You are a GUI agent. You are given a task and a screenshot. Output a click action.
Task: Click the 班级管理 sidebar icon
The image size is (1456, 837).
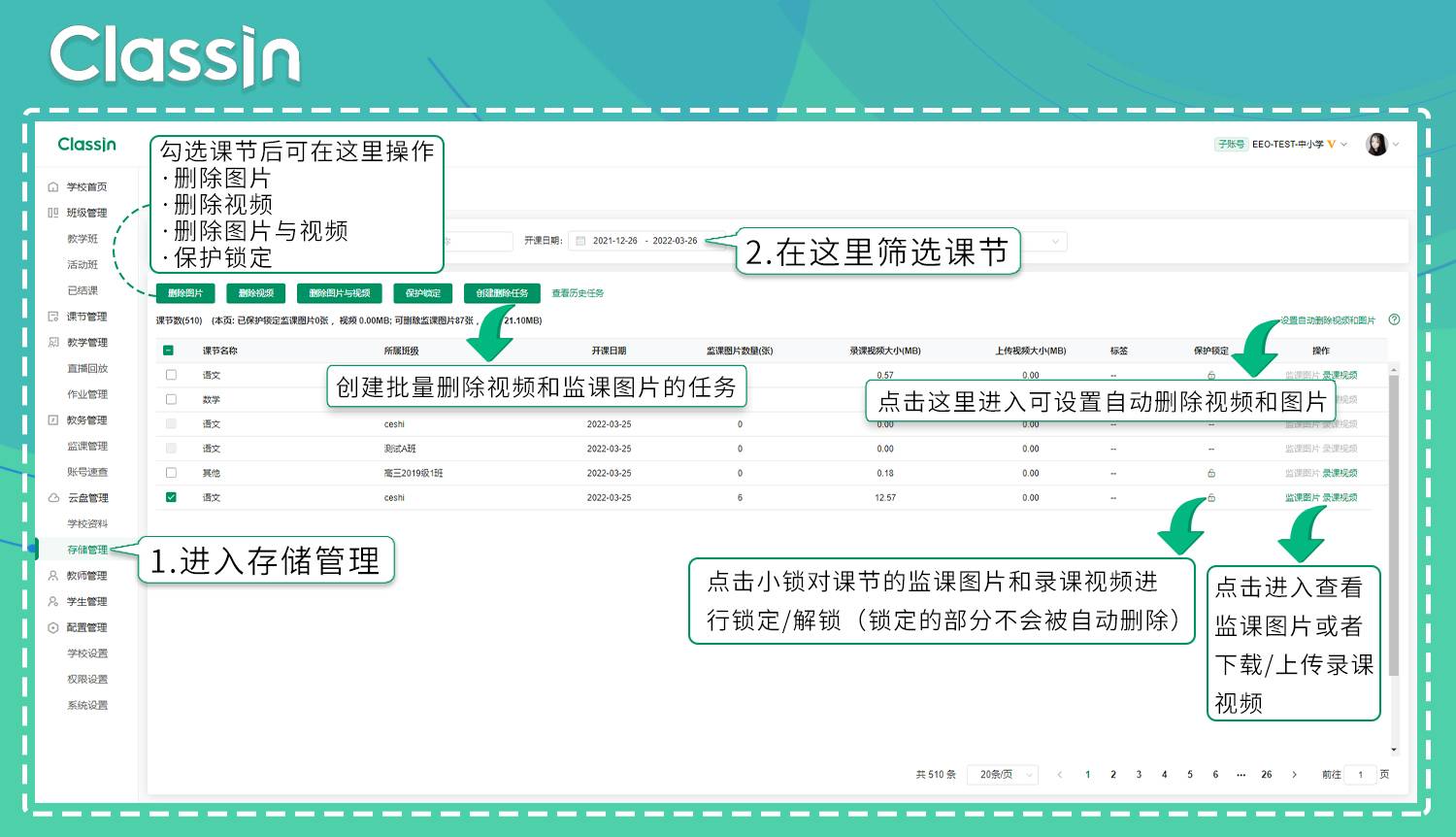[53, 213]
